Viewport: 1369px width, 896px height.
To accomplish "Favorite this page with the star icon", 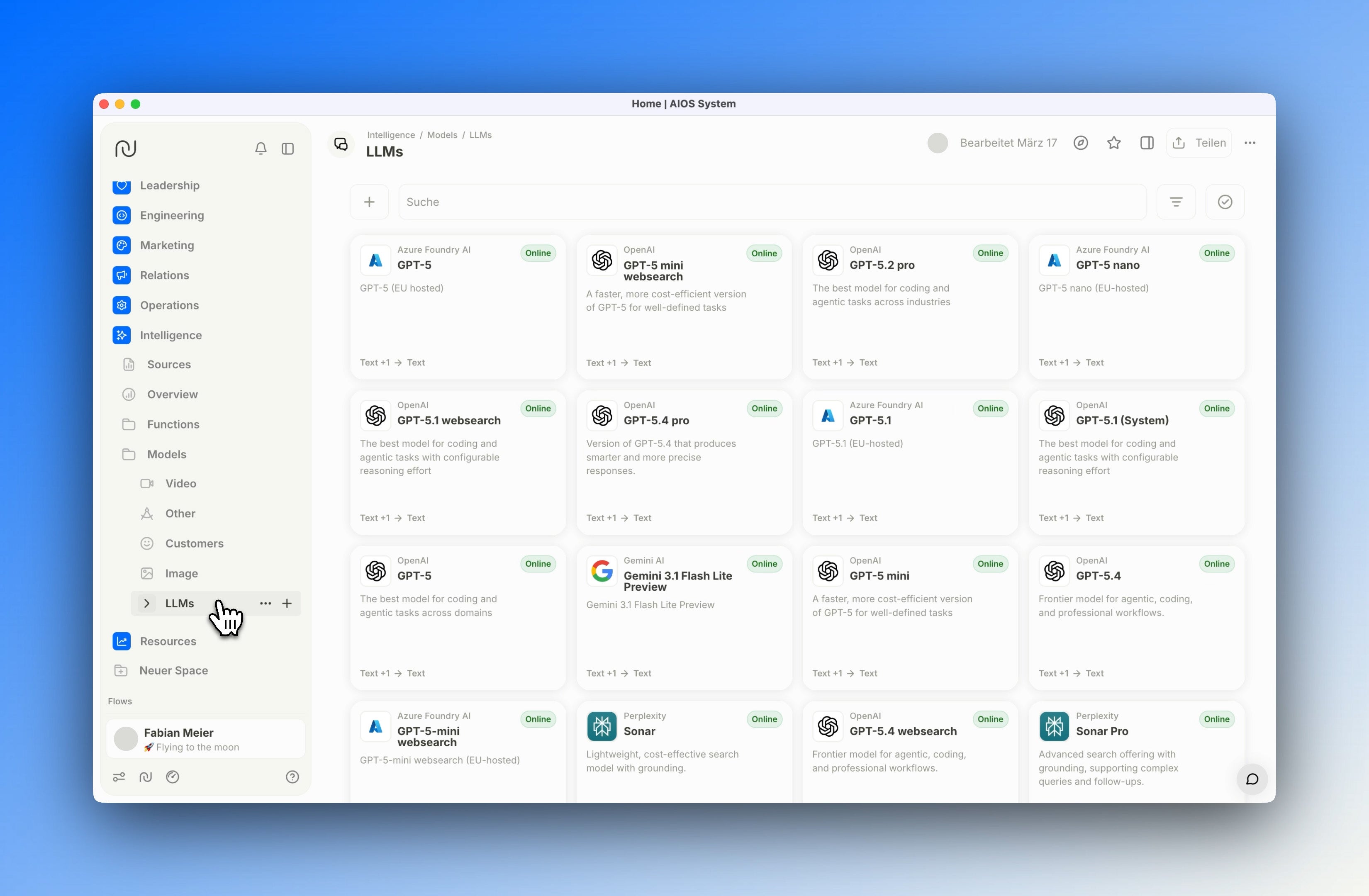I will pyautogui.click(x=1113, y=143).
